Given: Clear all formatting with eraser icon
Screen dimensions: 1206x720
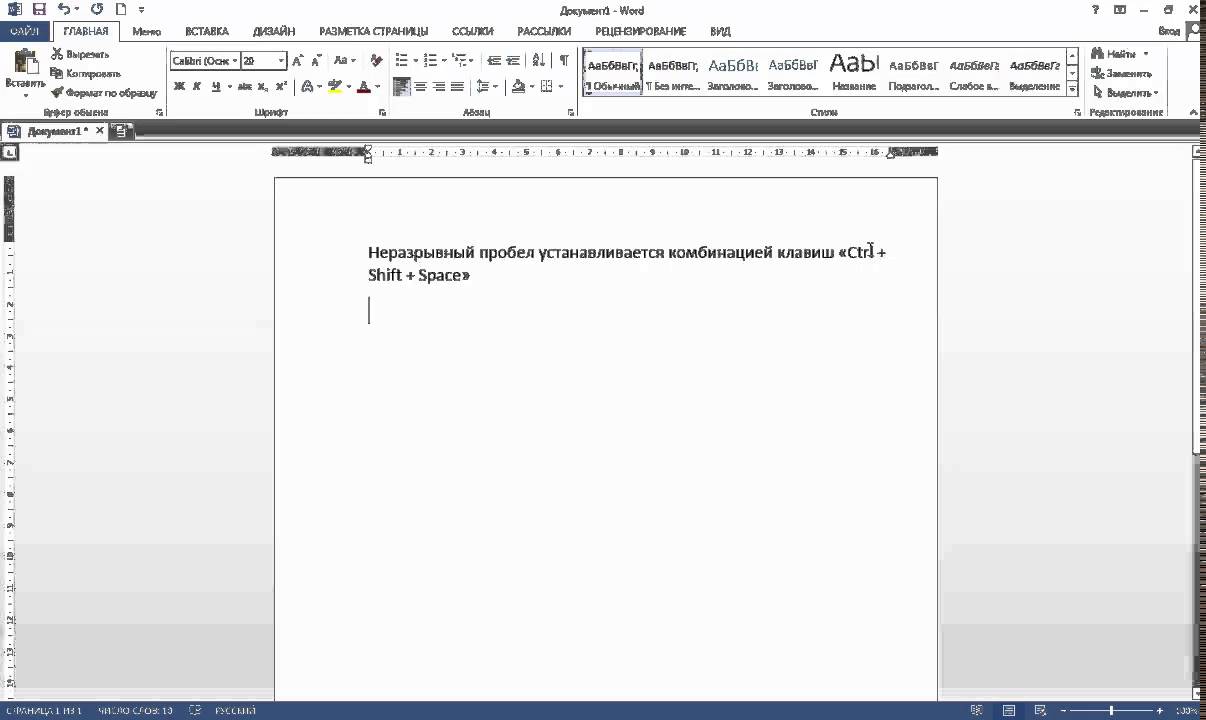Looking at the screenshot, I should click(376, 61).
